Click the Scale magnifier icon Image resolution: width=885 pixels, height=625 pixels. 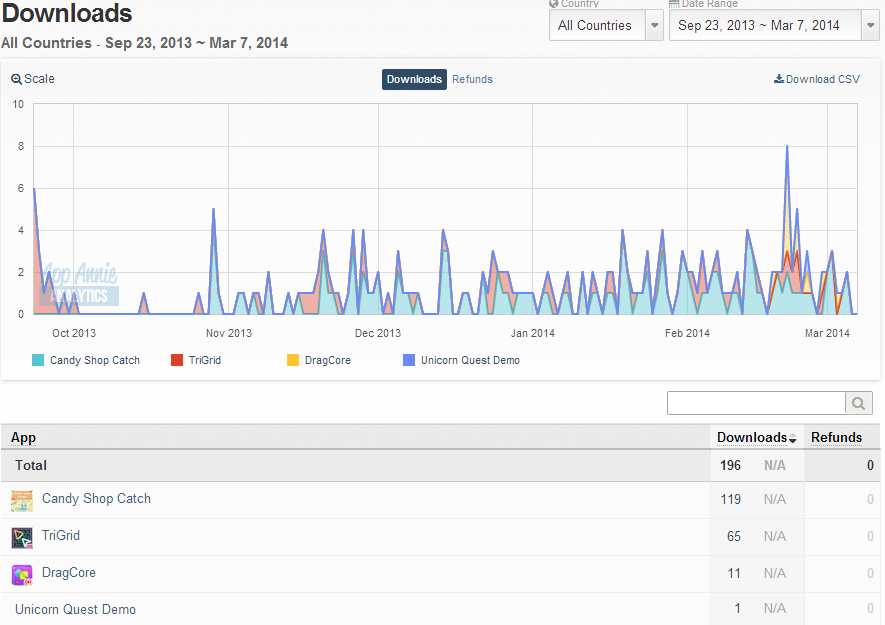[16, 79]
